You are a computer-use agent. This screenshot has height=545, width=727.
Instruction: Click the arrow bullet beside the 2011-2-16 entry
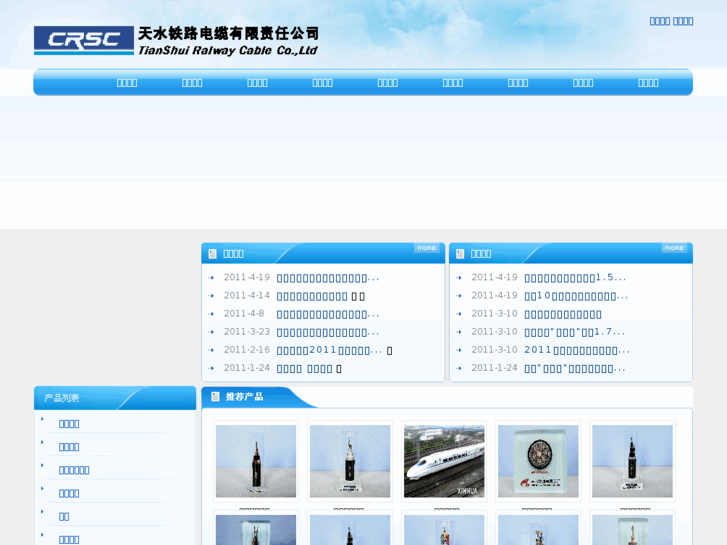211,350
